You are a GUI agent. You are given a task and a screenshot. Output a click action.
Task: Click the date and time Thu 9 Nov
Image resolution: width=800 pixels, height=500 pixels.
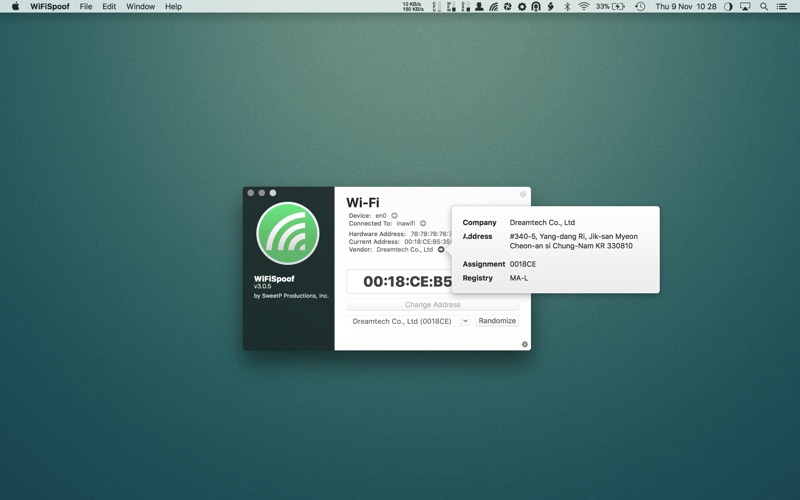[686, 7]
